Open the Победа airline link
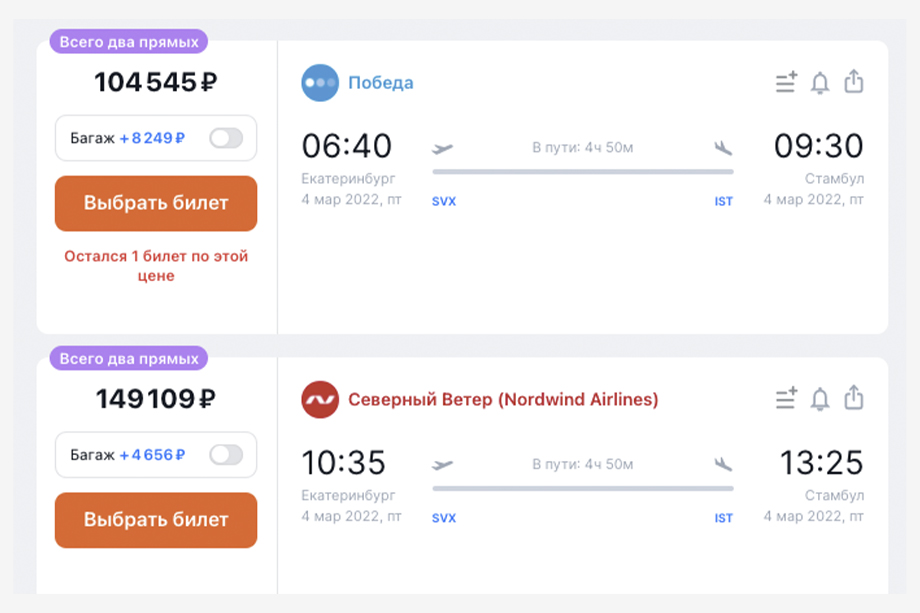 [381, 83]
